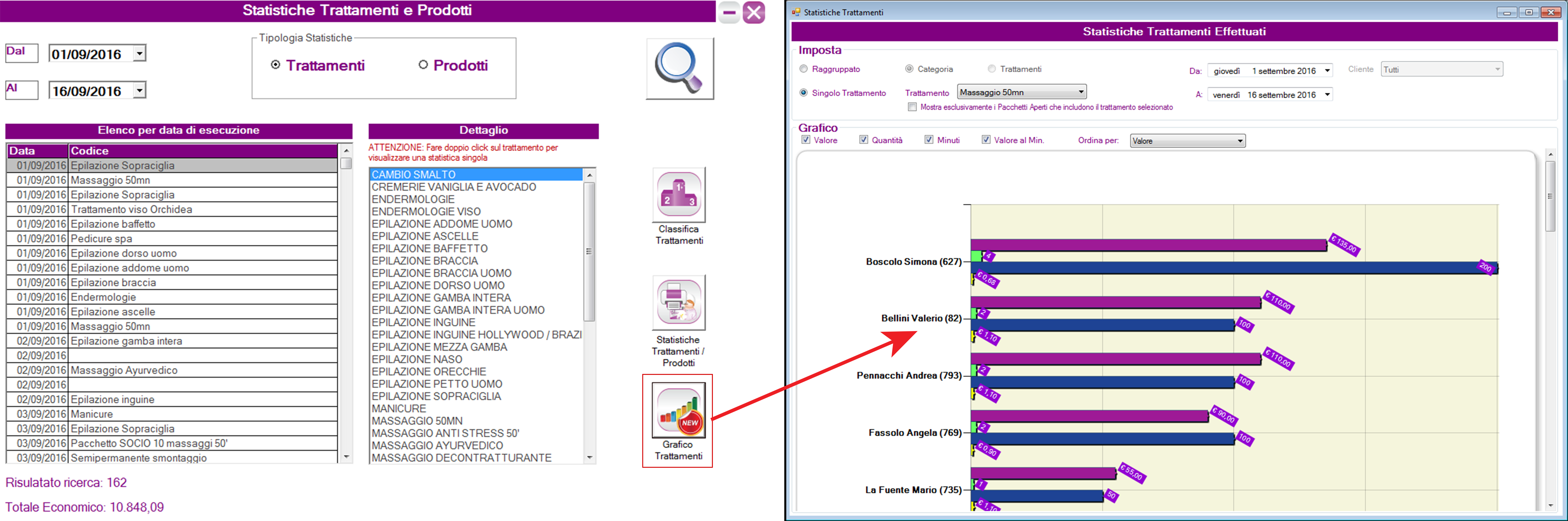Viewport: 1568px width, 521px height.
Task: Select the Prodotti statistics type radio
Action: point(423,64)
